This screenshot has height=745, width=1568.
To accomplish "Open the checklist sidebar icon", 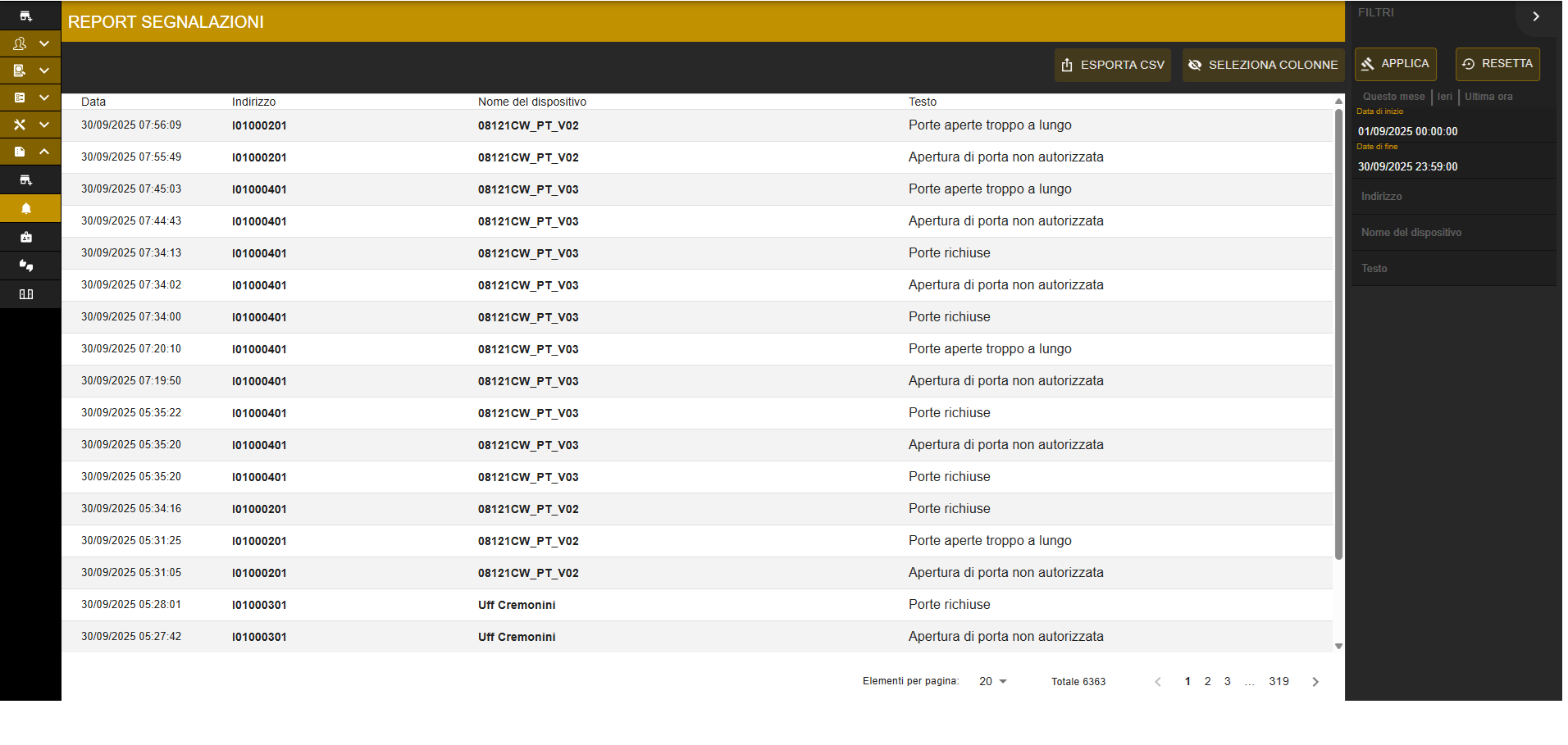I will (20, 98).
